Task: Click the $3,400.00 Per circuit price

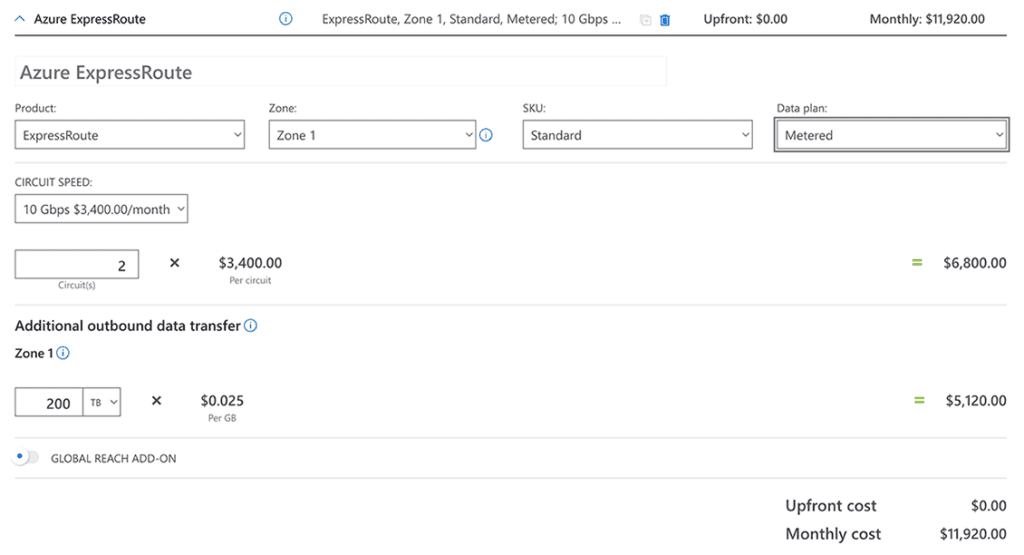Action: (x=250, y=263)
